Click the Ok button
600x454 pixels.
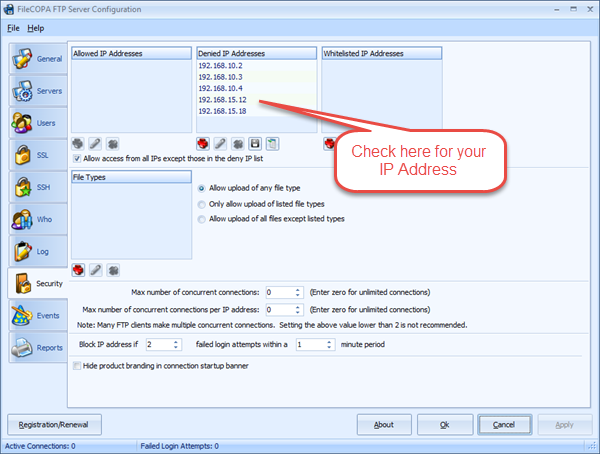(445, 425)
